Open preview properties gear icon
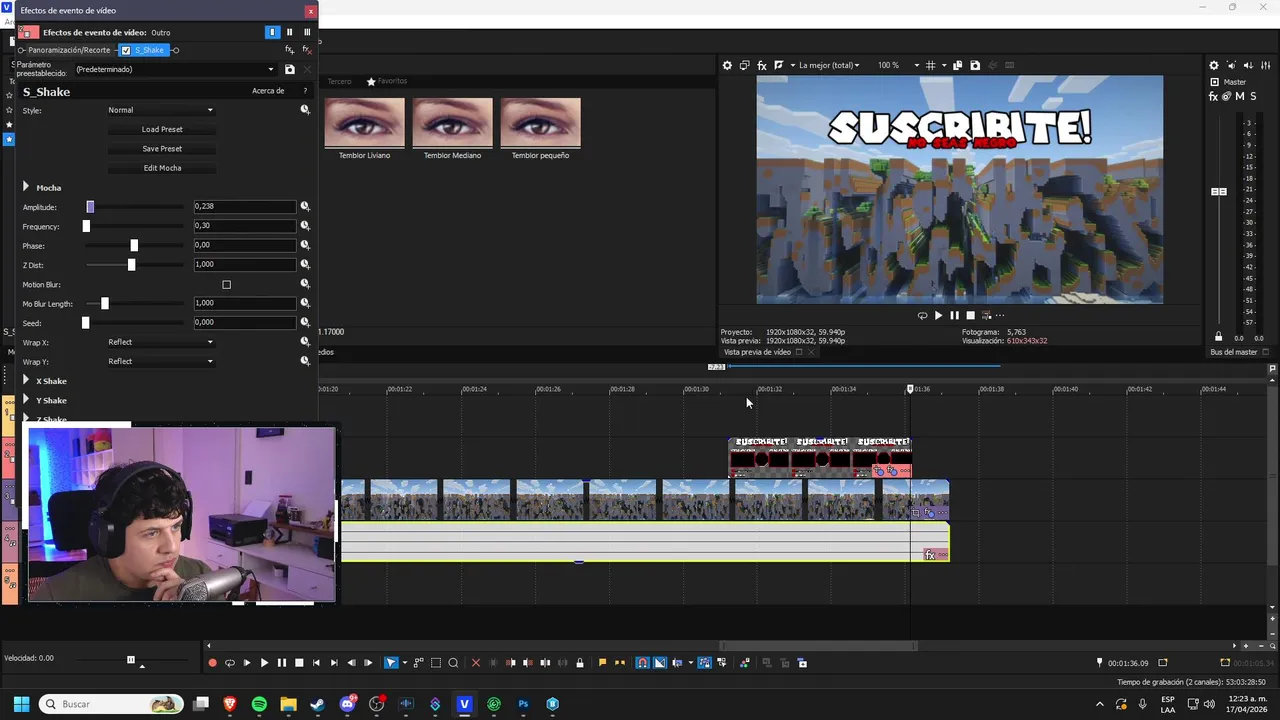The height and width of the screenshot is (720, 1280). click(727, 65)
